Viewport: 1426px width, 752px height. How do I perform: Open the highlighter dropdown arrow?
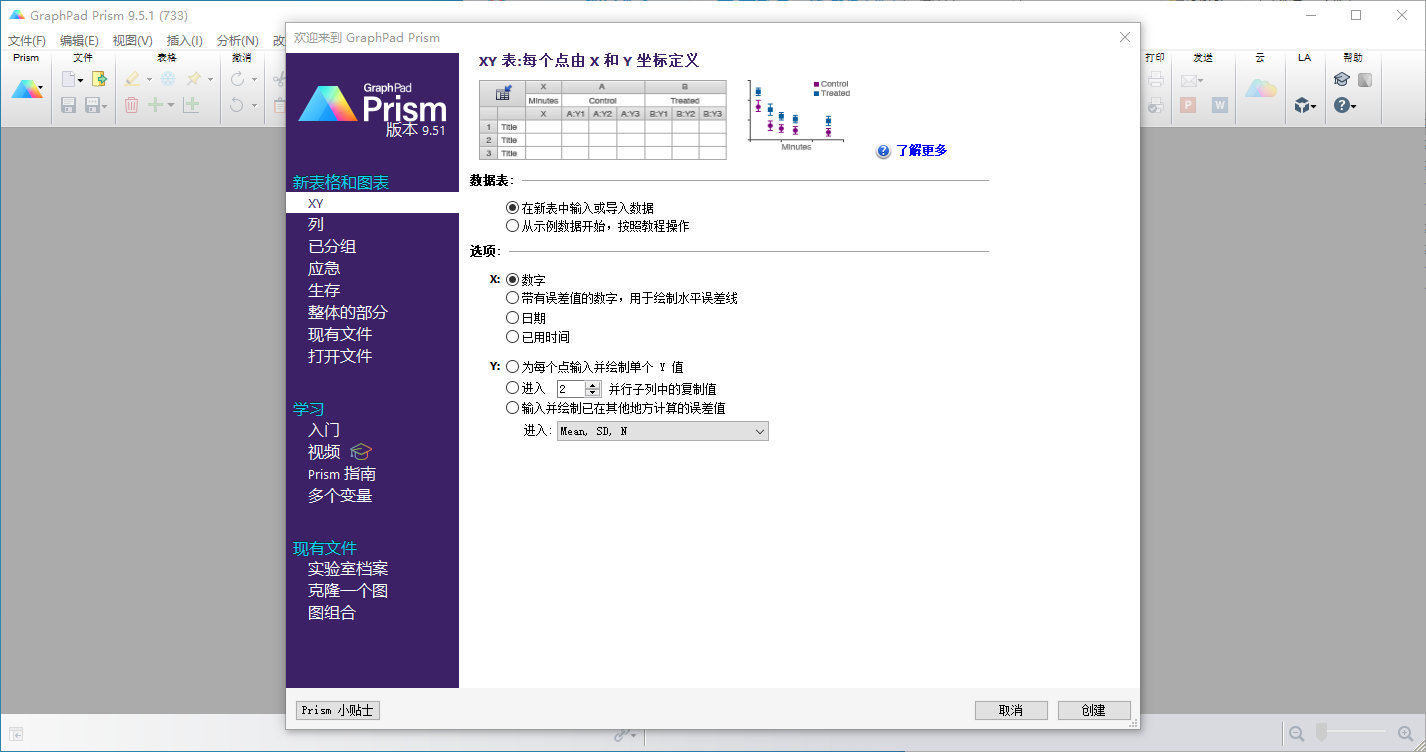pos(150,80)
